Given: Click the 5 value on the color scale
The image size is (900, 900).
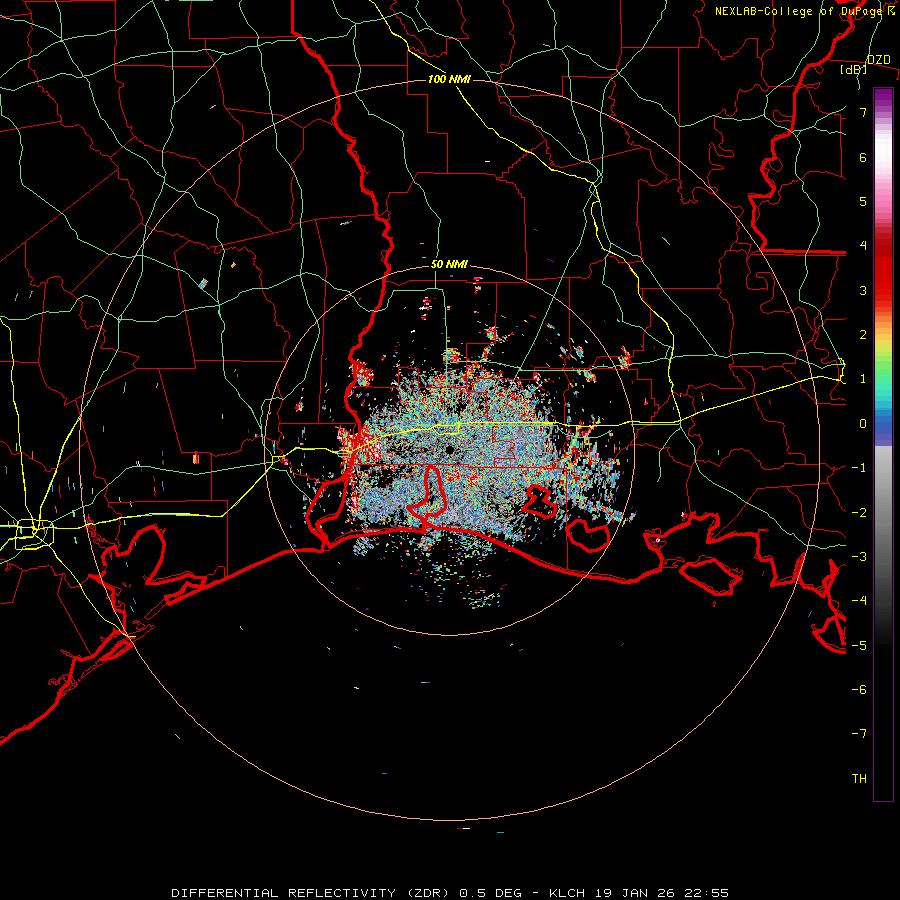Looking at the screenshot, I should pyautogui.click(x=863, y=201).
